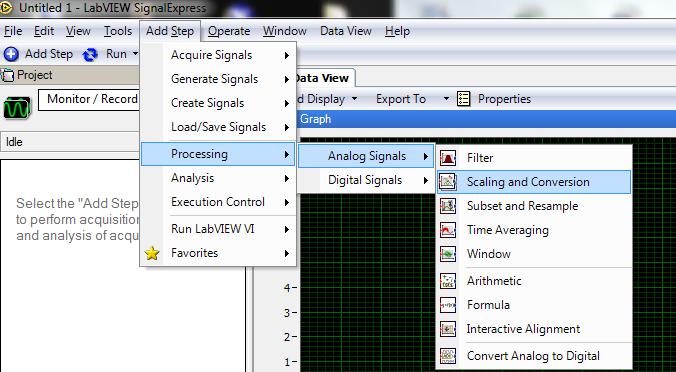Choose the Window processing step
This screenshot has width=676, height=372.
[534, 254]
